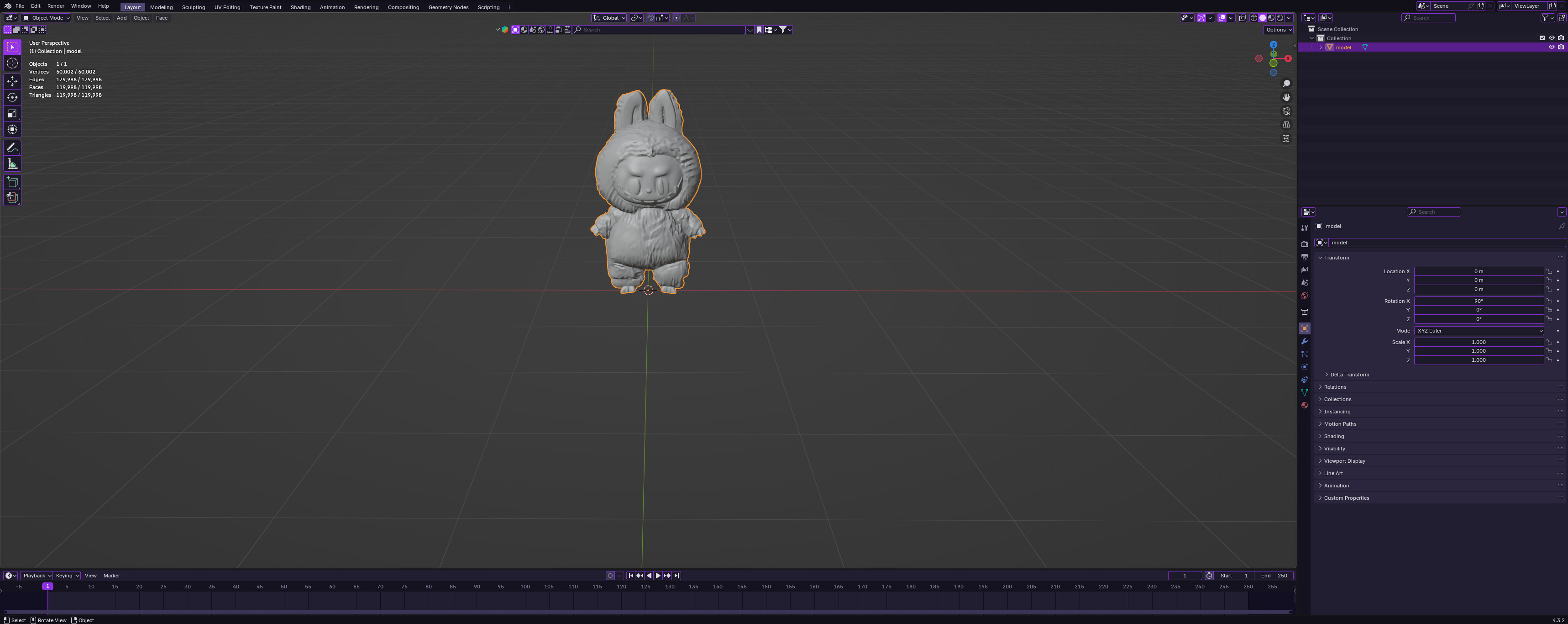Viewport: 1568px width, 624px height.
Task: Open rotation Mode XYZ Euler dropdown
Action: (1479, 331)
